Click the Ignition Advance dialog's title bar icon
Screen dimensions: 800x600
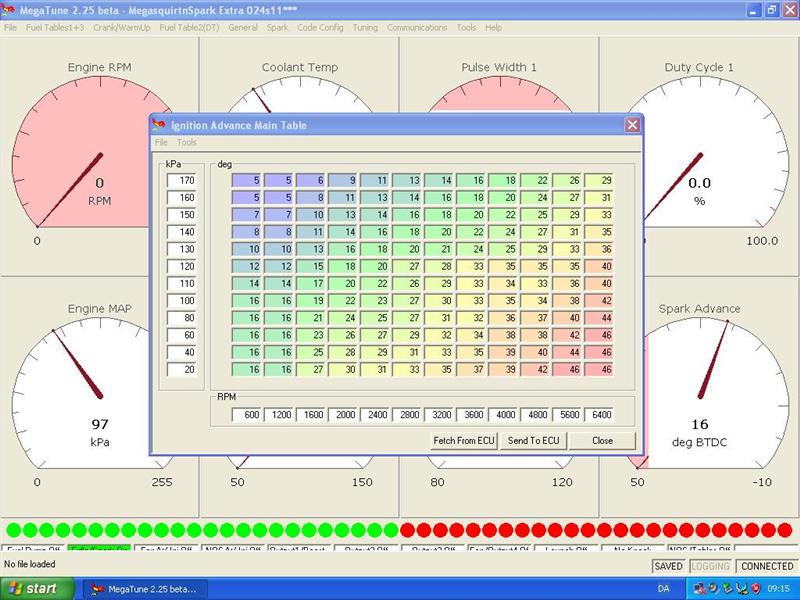159,125
